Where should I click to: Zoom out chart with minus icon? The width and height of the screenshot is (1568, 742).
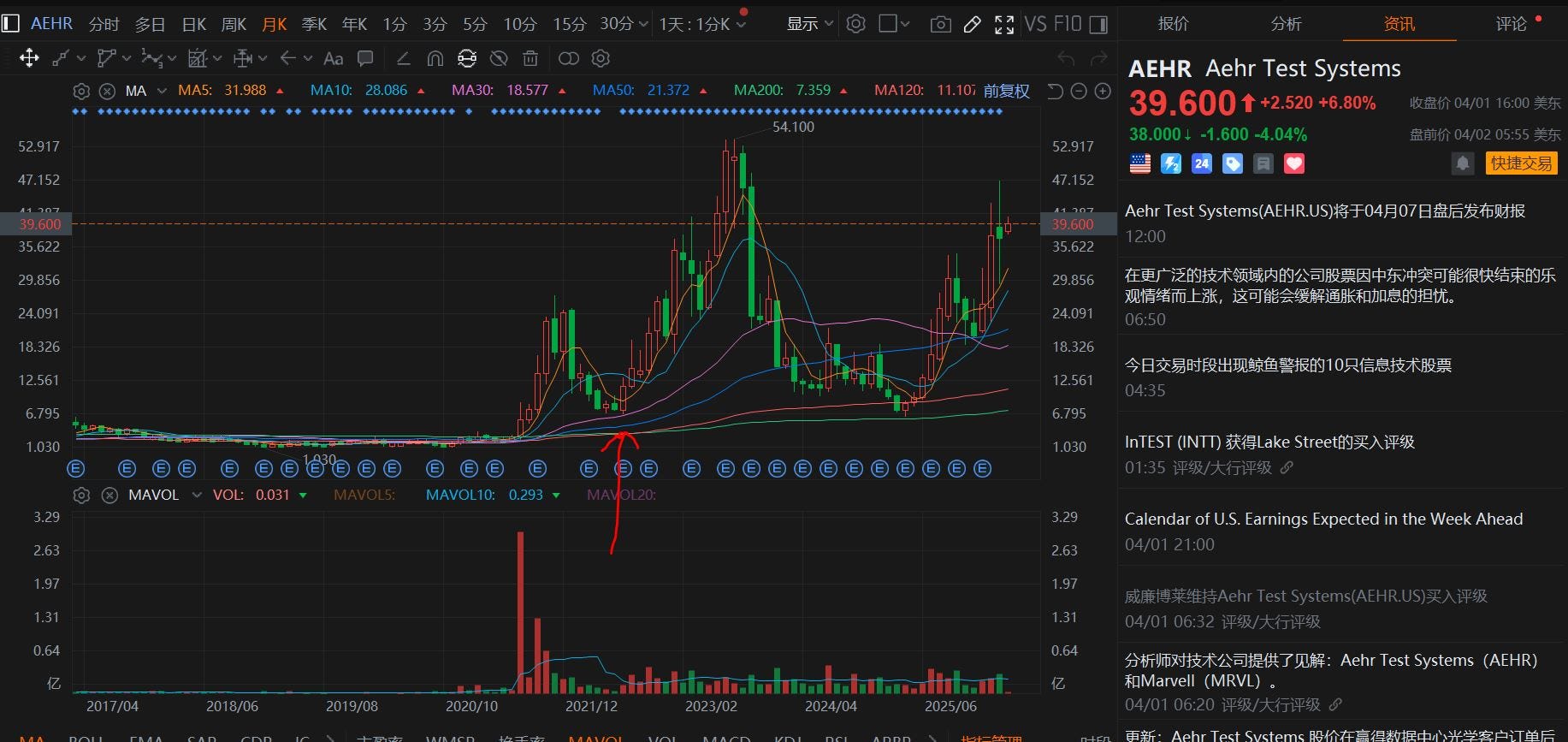1079,91
